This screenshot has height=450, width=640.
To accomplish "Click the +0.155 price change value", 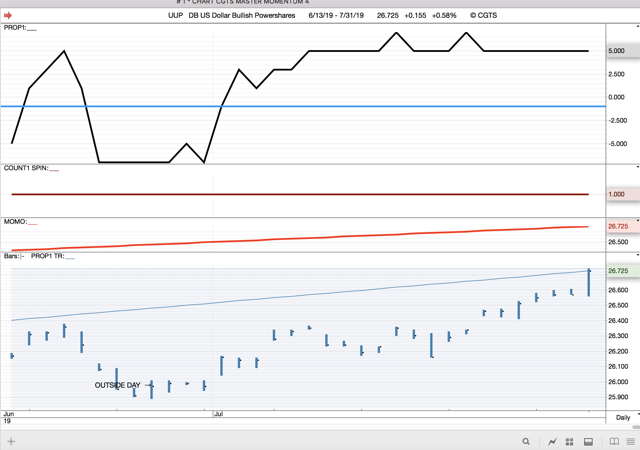I will pos(415,16).
